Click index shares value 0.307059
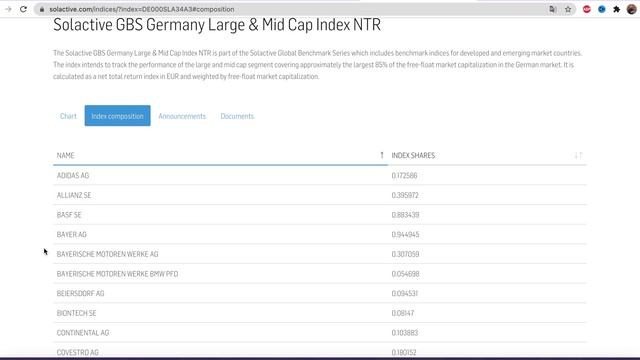This screenshot has width=640, height=360. 405,254
